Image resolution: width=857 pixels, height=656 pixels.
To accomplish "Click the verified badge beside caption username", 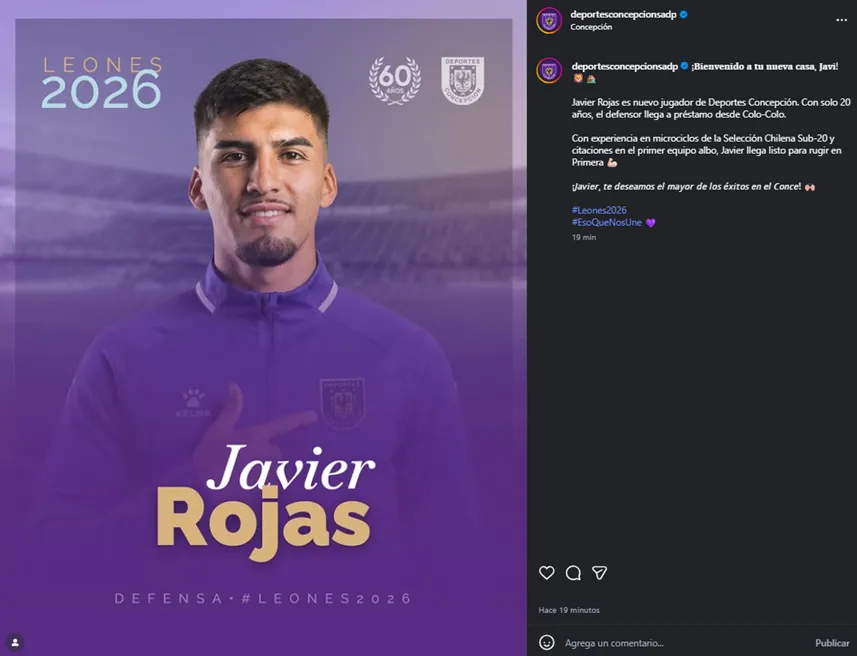I will click(684, 66).
